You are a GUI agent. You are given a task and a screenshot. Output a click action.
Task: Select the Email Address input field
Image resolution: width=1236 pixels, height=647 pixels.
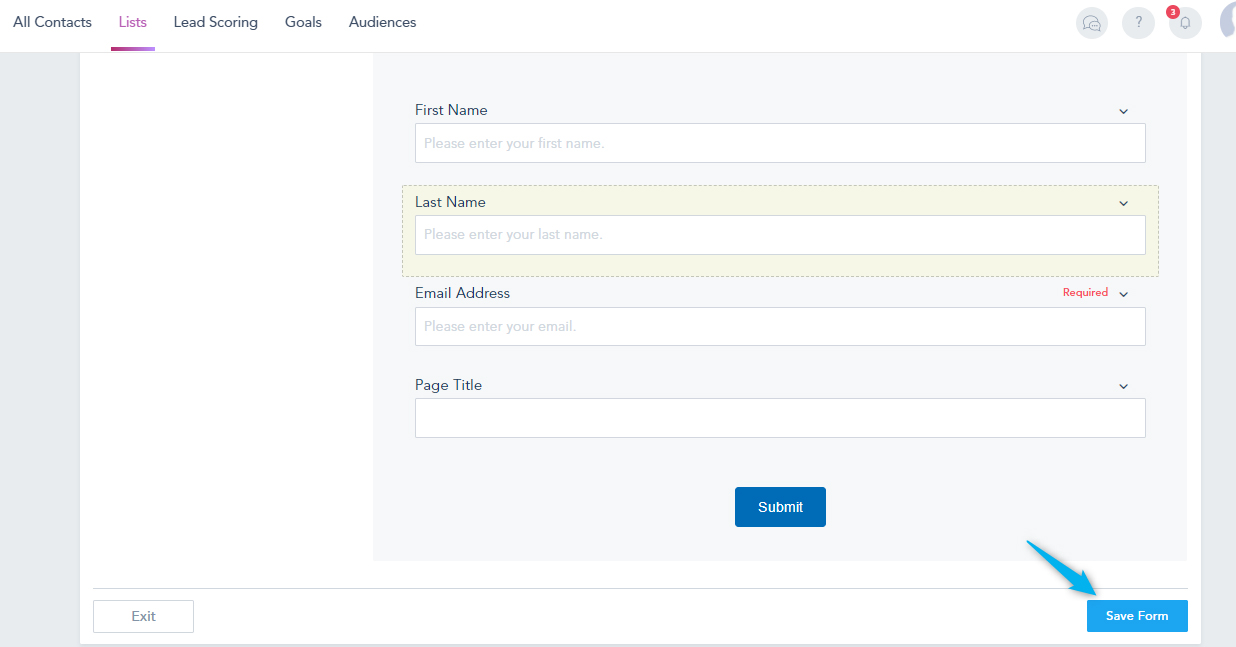(780, 326)
